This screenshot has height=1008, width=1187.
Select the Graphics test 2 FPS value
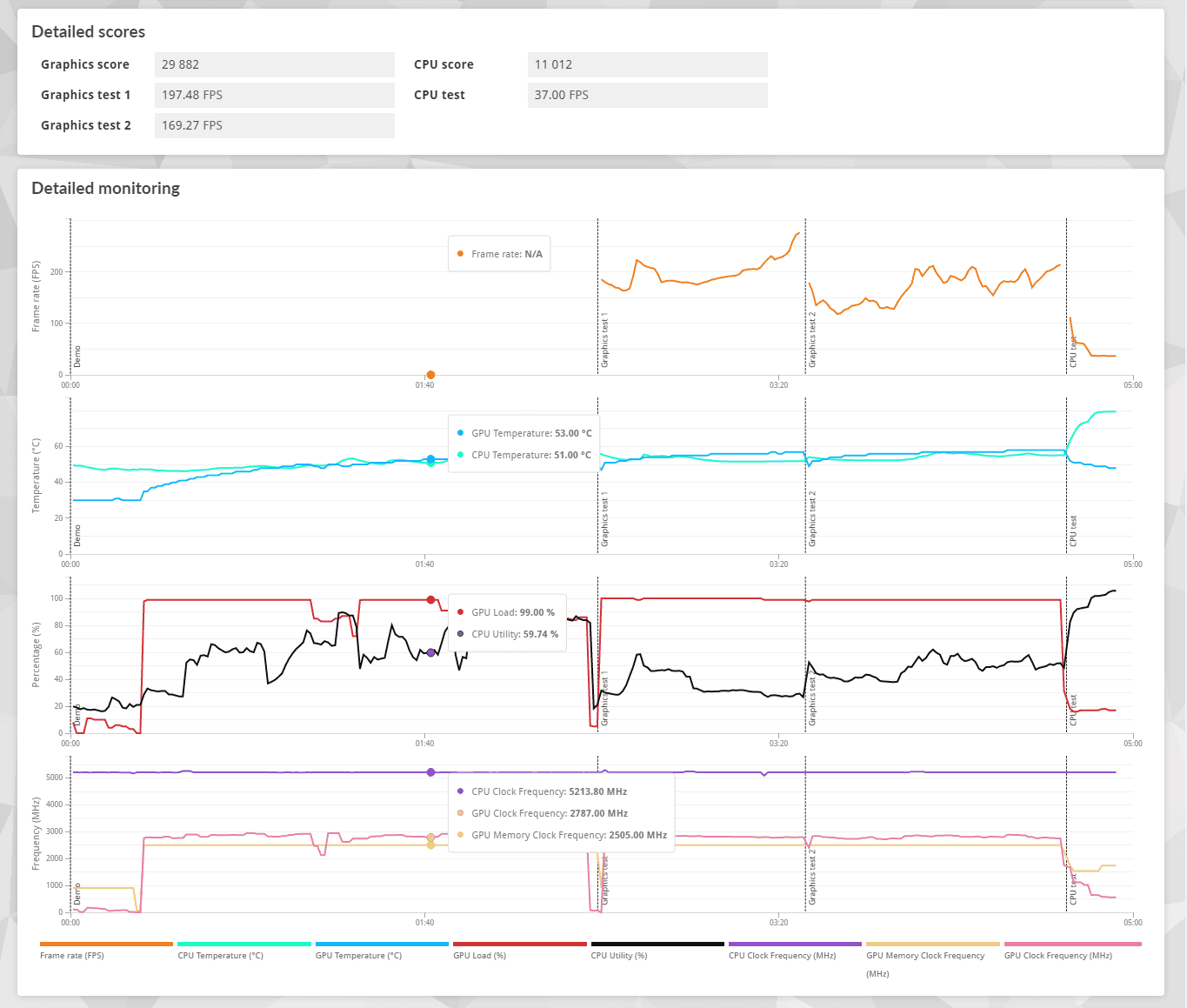click(274, 125)
